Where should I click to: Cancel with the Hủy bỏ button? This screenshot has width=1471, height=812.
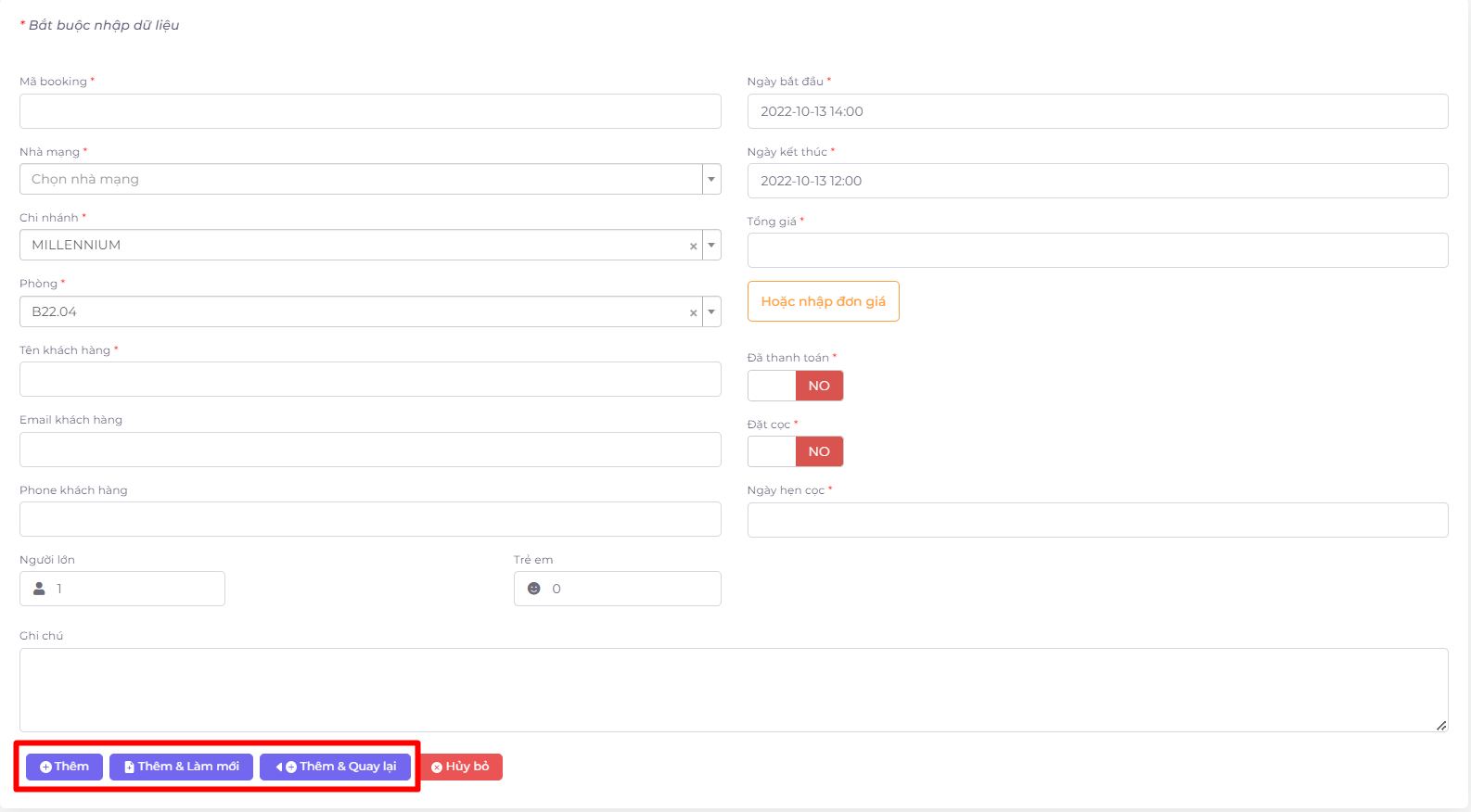[461, 767]
